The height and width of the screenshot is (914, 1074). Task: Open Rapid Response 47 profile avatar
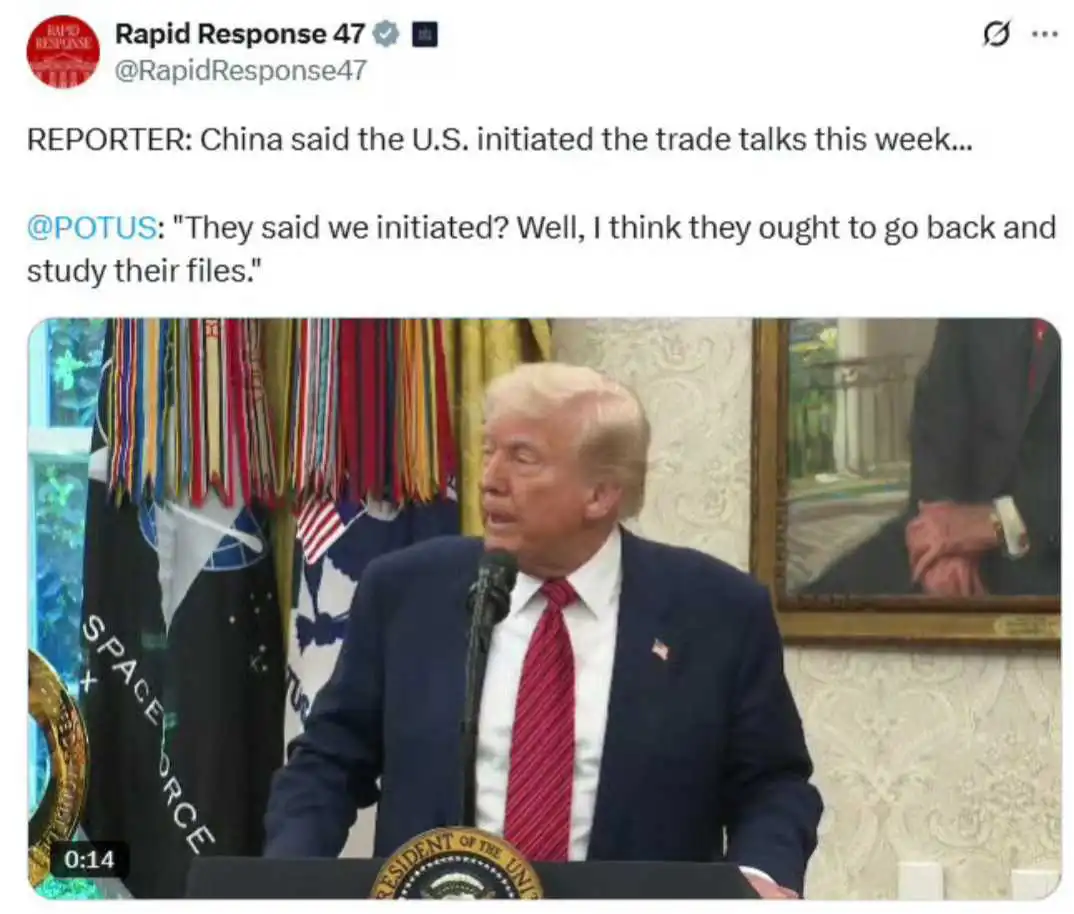click(63, 52)
